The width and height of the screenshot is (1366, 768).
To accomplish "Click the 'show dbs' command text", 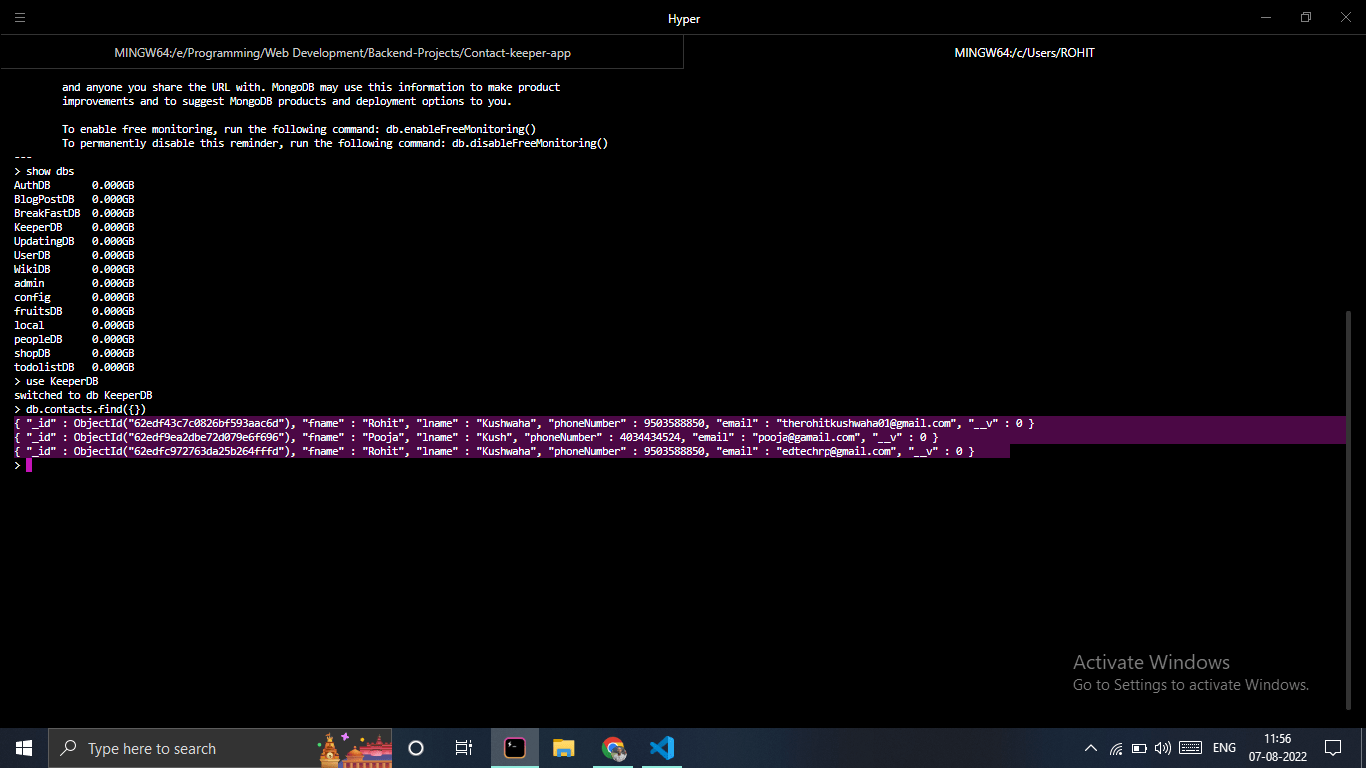I will (x=50, y=171).
